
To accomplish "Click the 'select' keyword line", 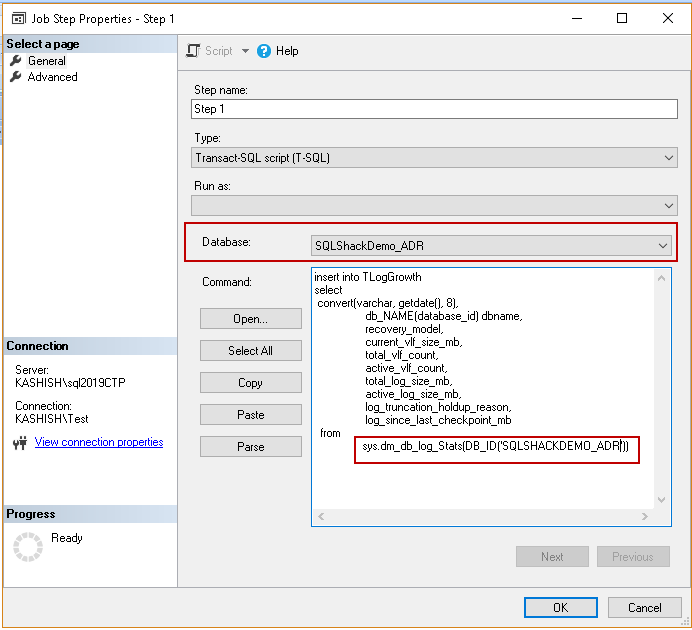I will click(328, 290).
